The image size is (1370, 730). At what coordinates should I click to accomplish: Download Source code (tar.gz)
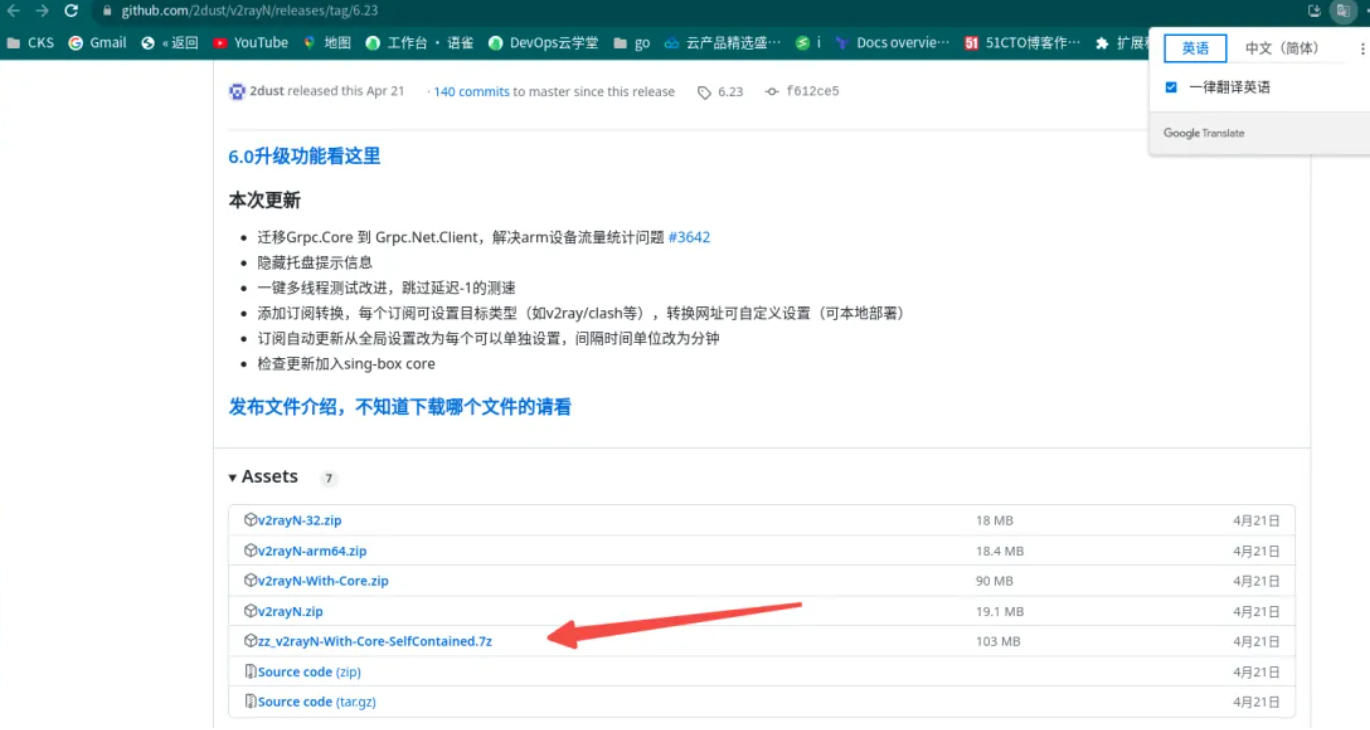(x=317, y=702)
